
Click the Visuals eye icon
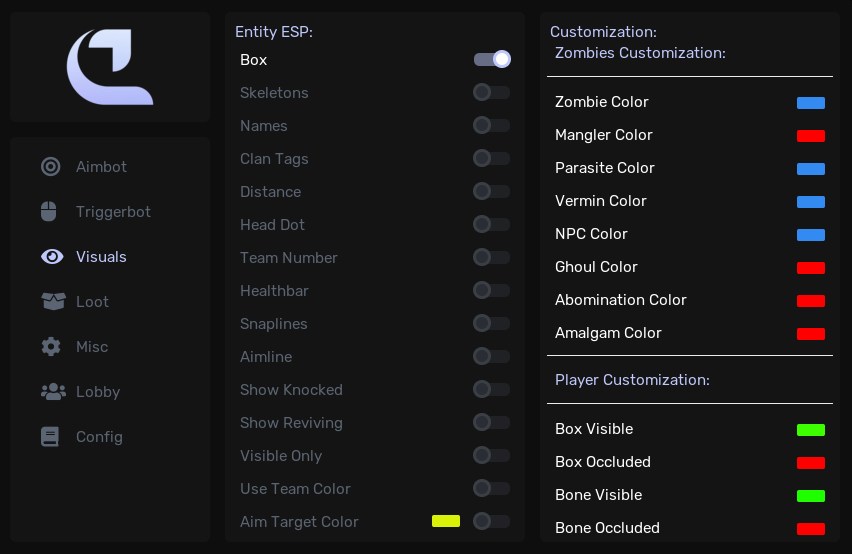coord(52,256)
